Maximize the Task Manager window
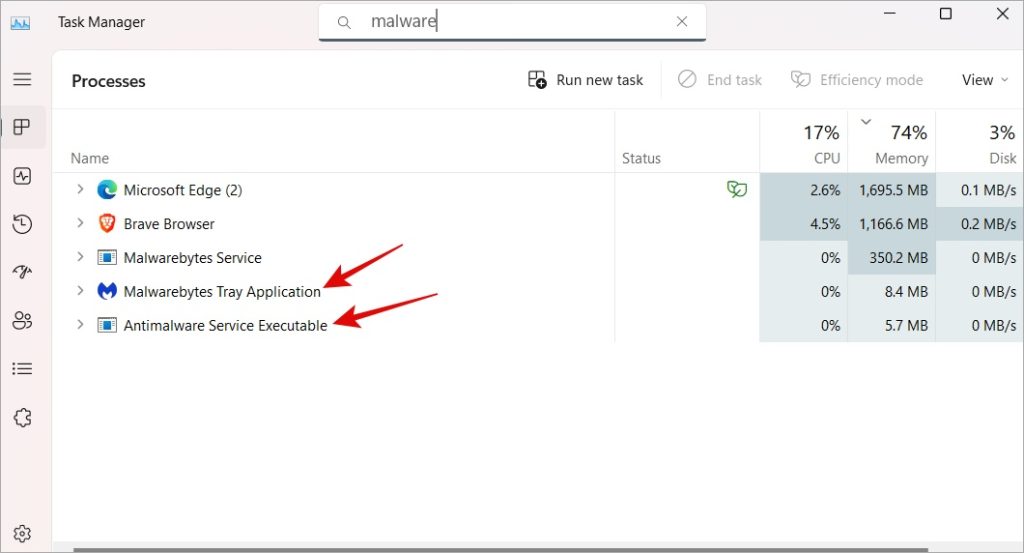Viewport: 1024px width, 553px height. (946, 14)
